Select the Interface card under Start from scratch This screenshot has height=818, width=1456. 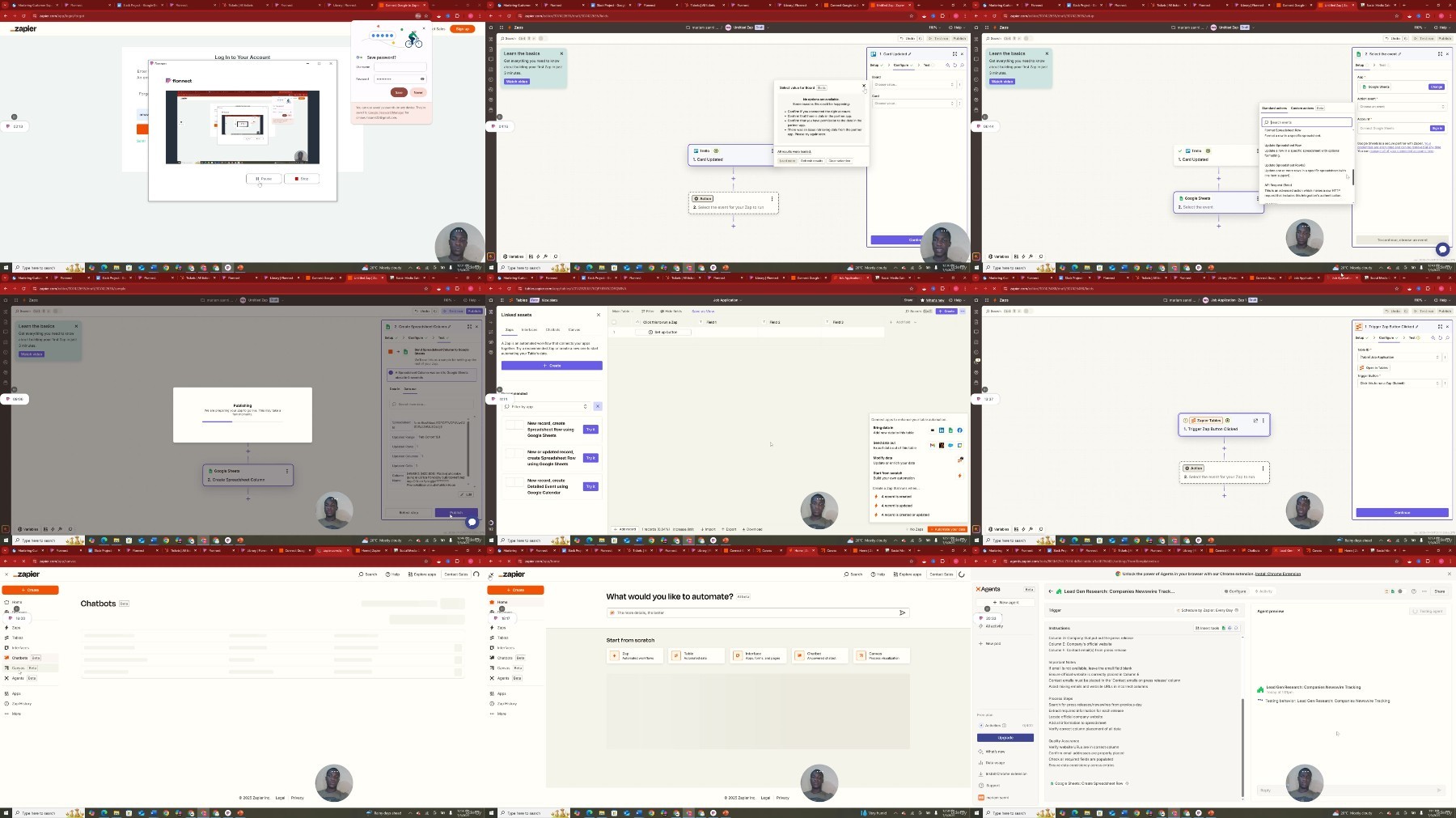[x=759, y=655]
